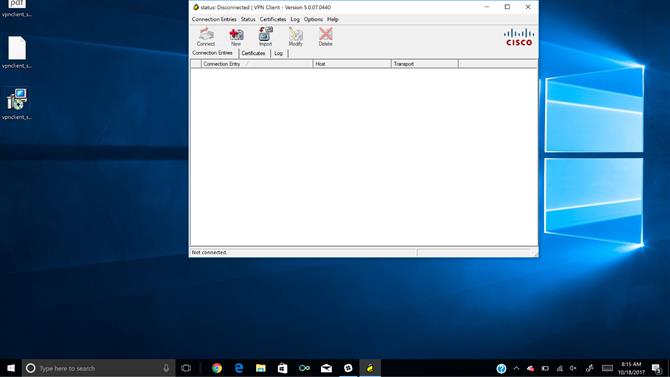The width and height of the screenshot is (670, 377).
Task: Open the Windows Start menu
Action: point(11,368)
